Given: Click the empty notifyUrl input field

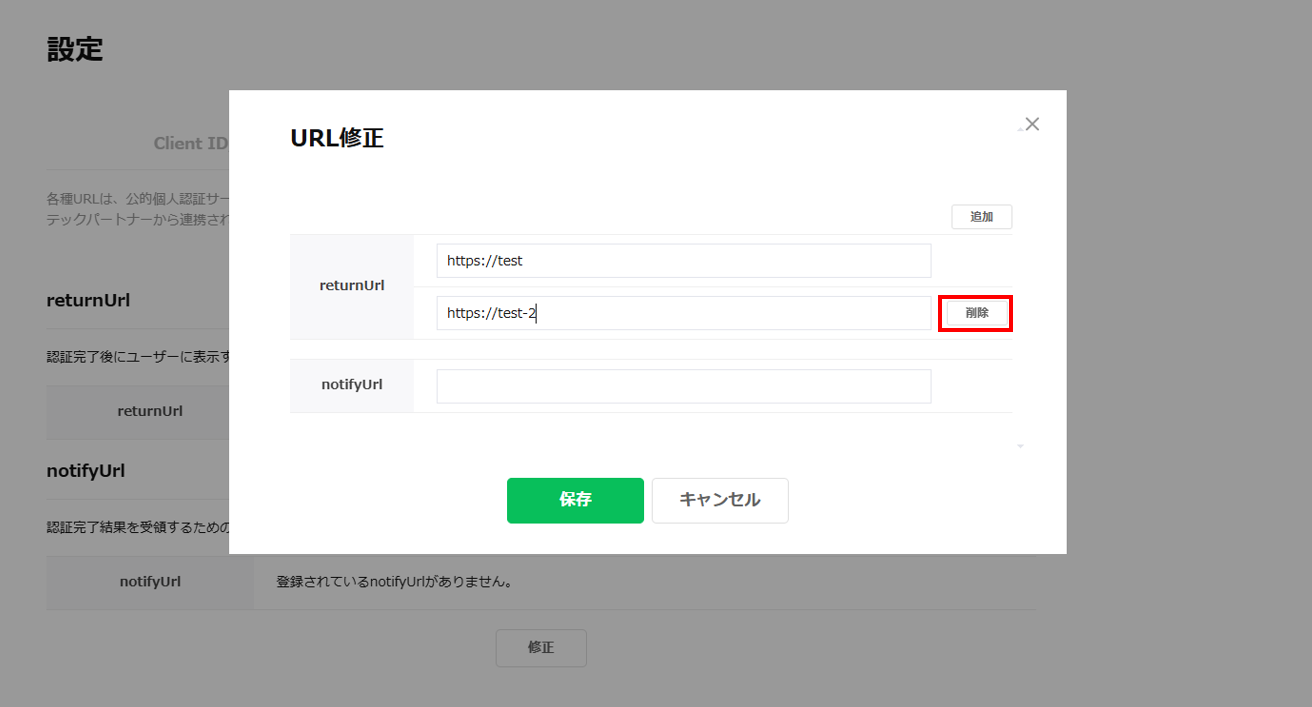Looking at the screenshot, I should (683, 386).
